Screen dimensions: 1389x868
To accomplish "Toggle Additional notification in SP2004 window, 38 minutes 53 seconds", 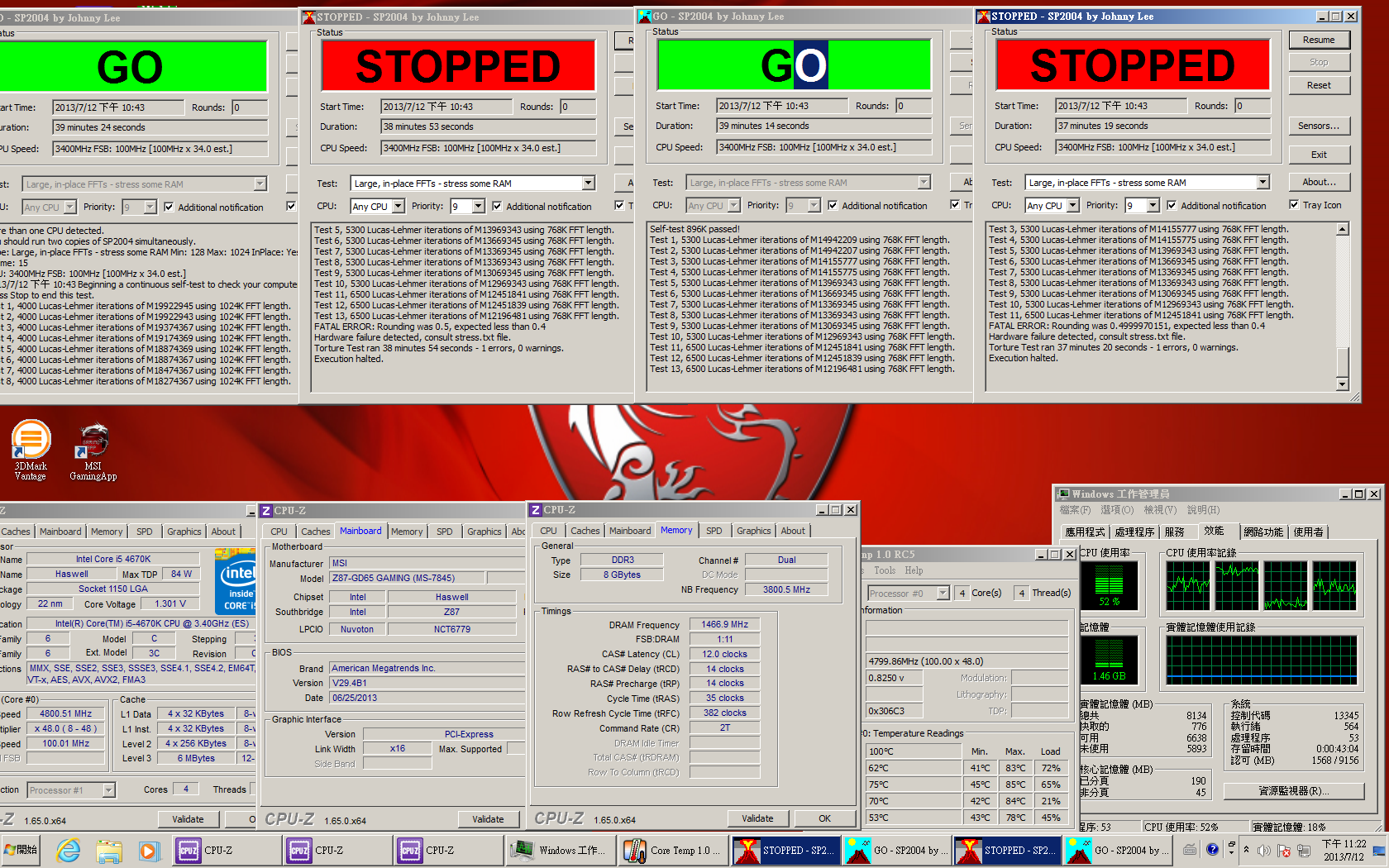I will point(497,206).
